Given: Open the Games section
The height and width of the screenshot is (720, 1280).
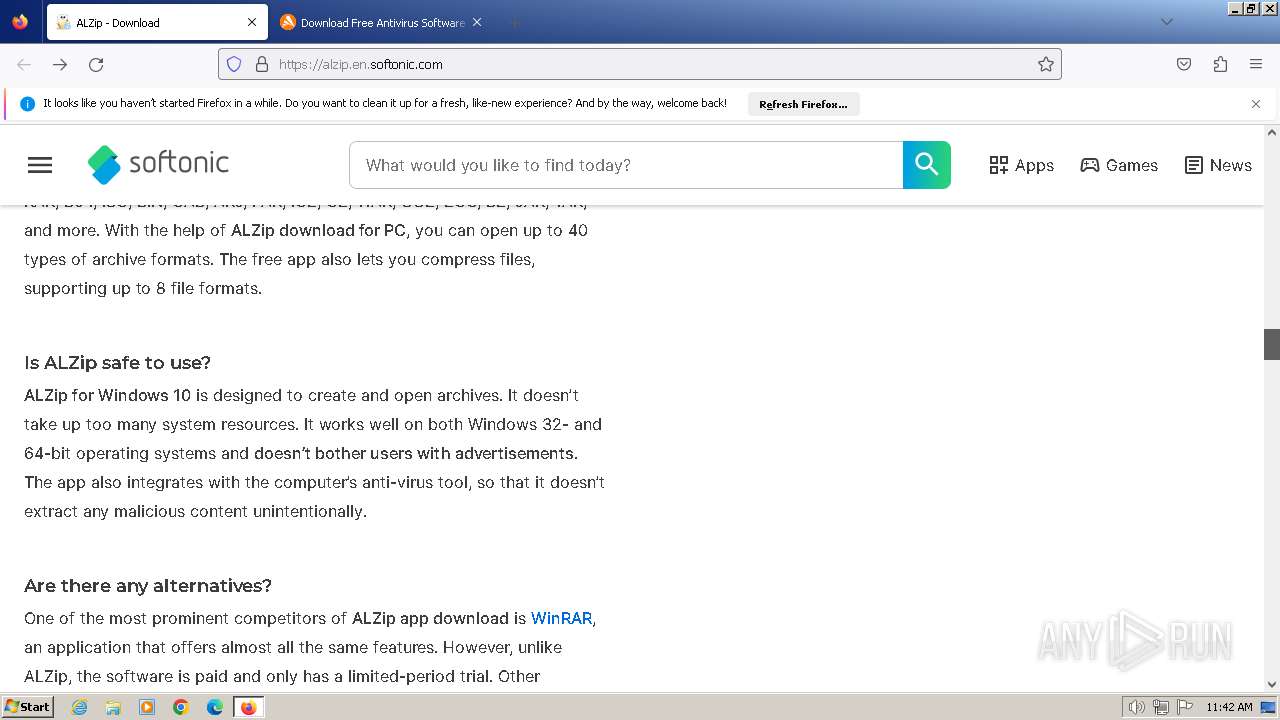Looking at the screenshot, I should [x=1119, y=165].
